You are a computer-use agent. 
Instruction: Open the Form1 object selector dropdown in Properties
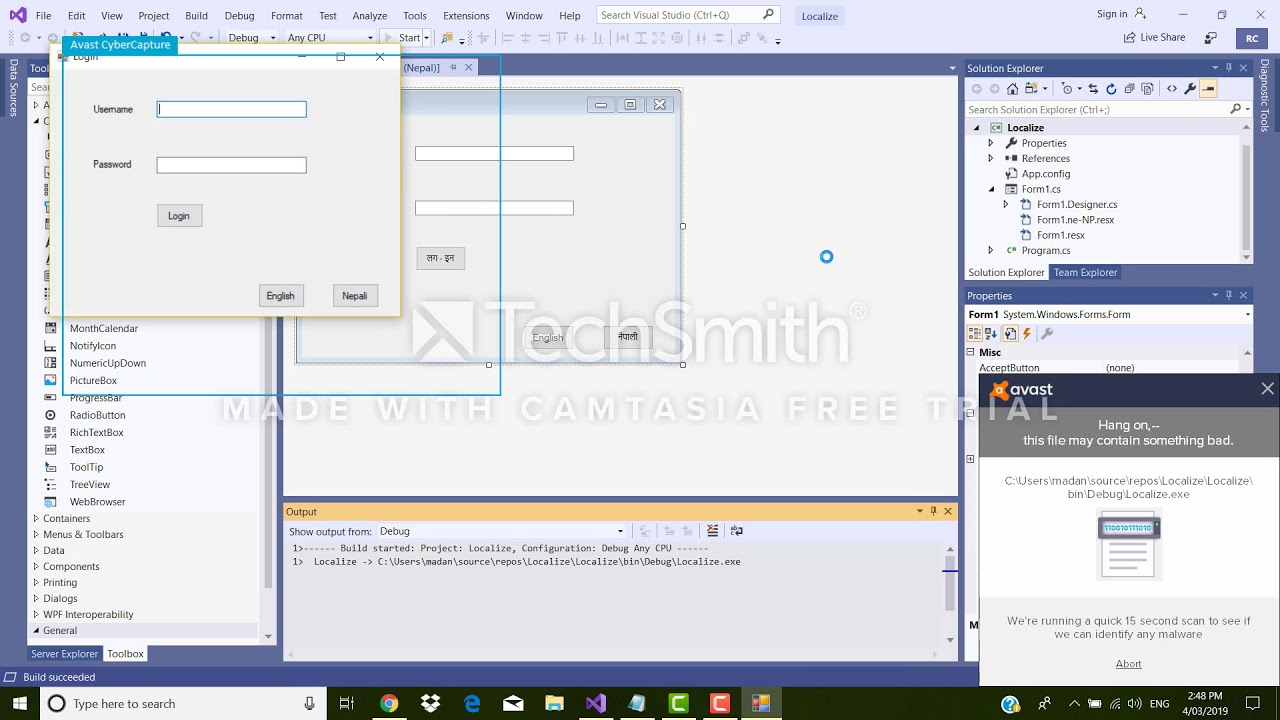(x=1247, y=314)
